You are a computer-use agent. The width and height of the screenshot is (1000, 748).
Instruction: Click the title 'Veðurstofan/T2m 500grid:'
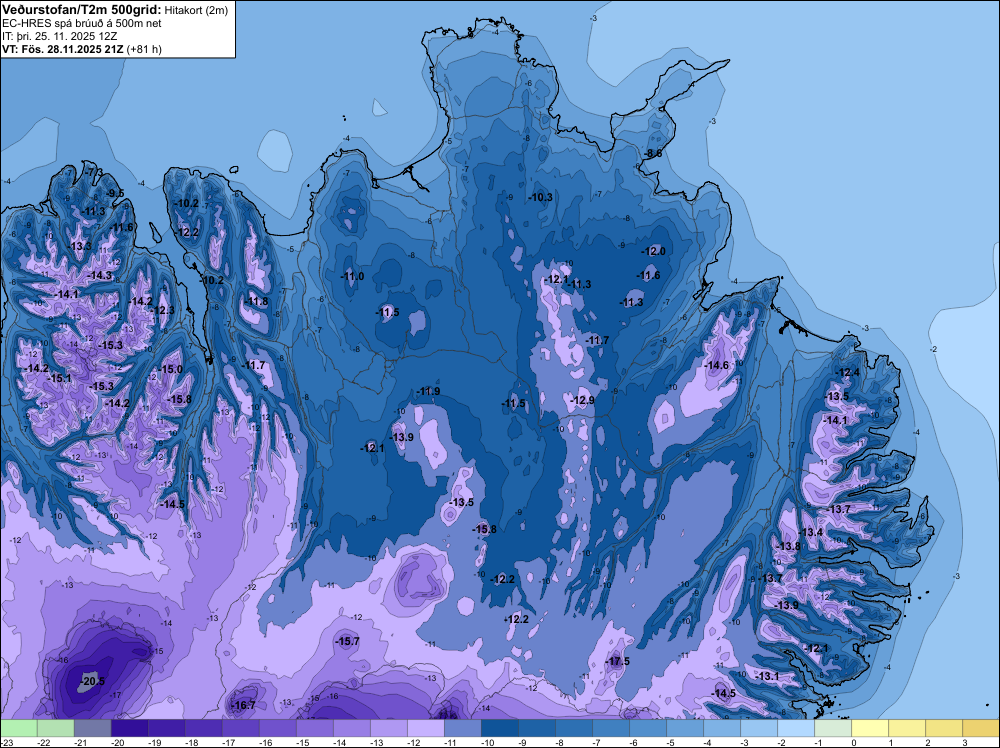(82, 10)
